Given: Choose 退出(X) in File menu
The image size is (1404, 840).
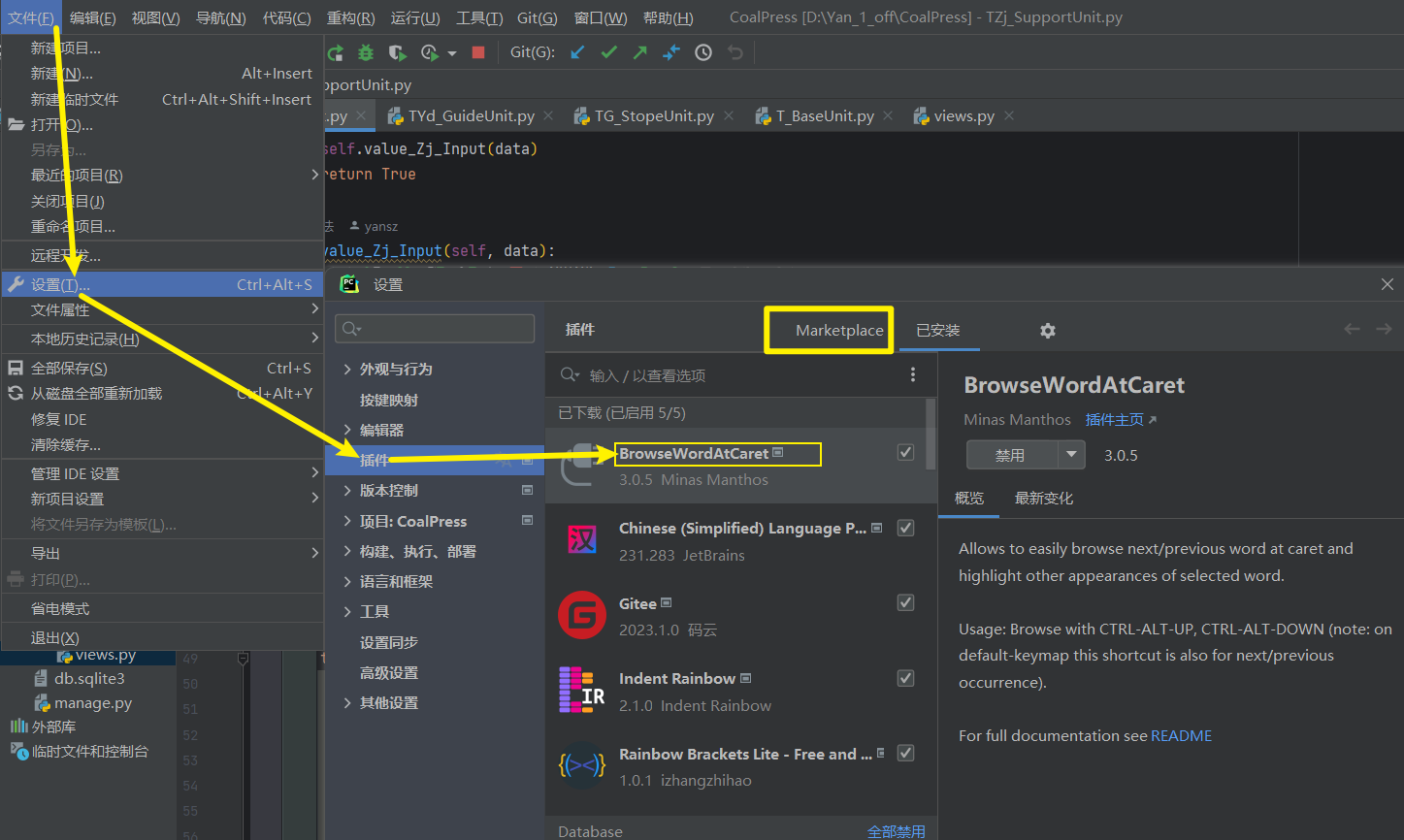Looking at the screenshot, I should [x=162, y=637].
